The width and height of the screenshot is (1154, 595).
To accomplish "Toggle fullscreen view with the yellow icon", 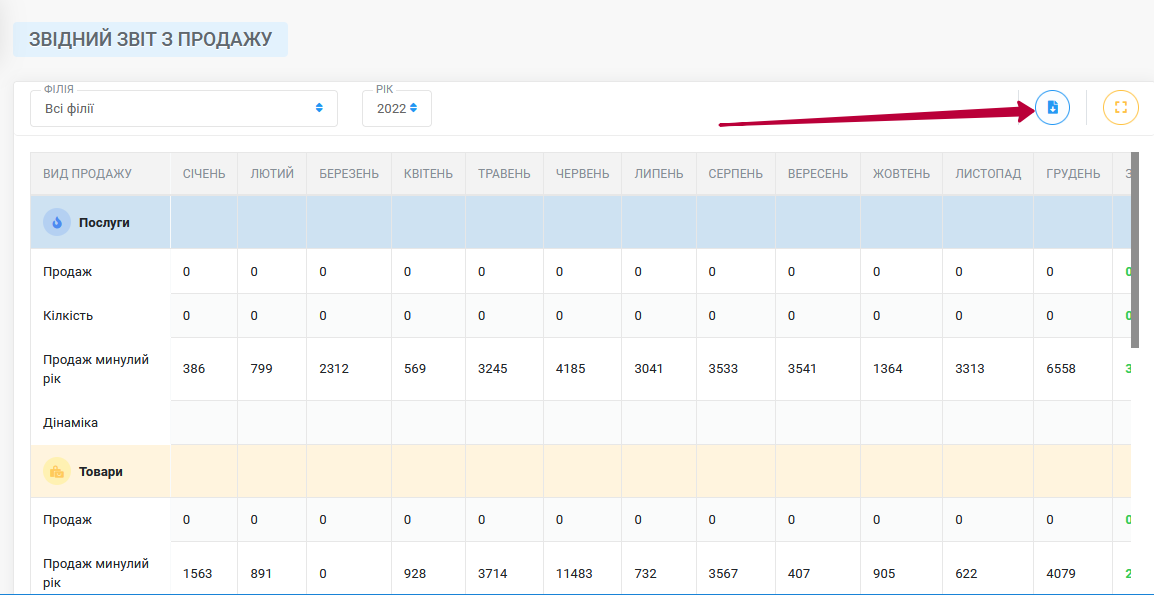I will [1120, 108].
